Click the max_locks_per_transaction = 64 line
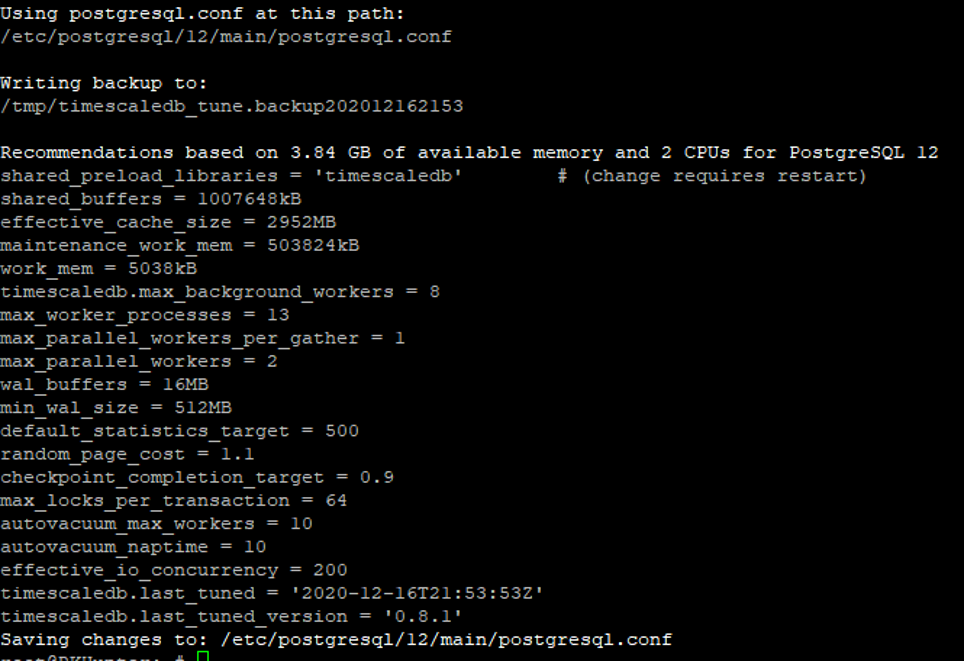The image size is (964, 662). tap(173, 501)
